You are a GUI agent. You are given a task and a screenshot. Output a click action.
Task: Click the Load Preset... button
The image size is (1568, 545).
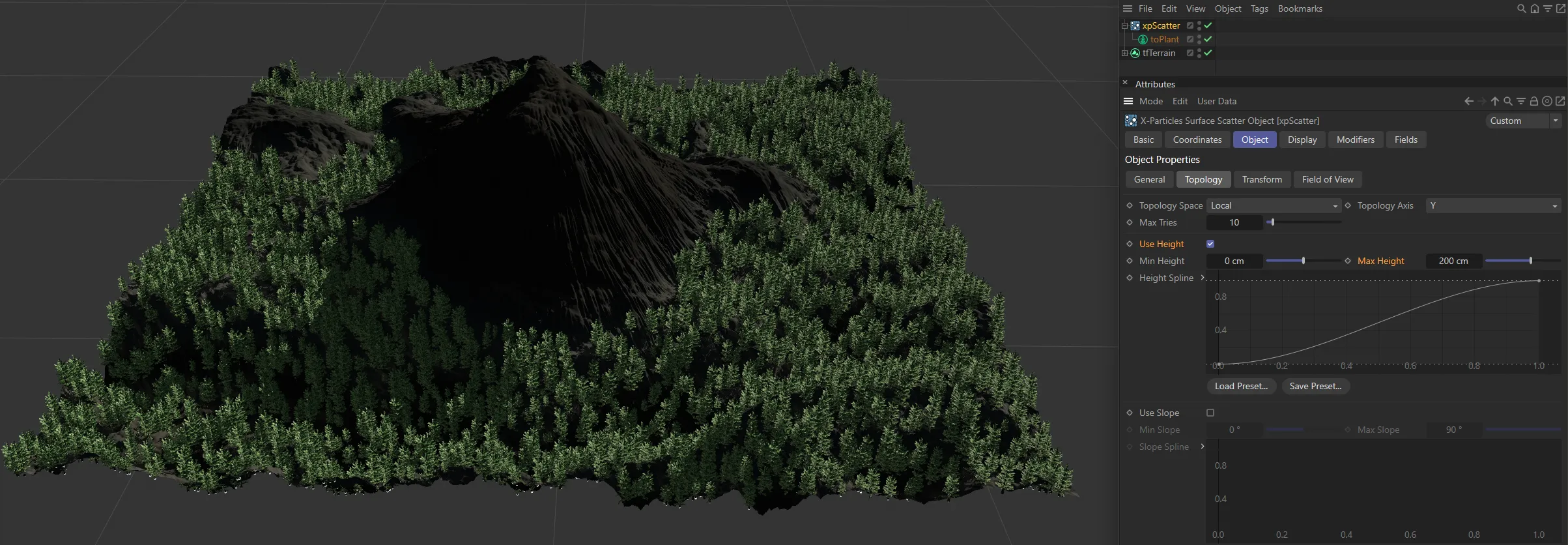click(x=1241, y=386)
